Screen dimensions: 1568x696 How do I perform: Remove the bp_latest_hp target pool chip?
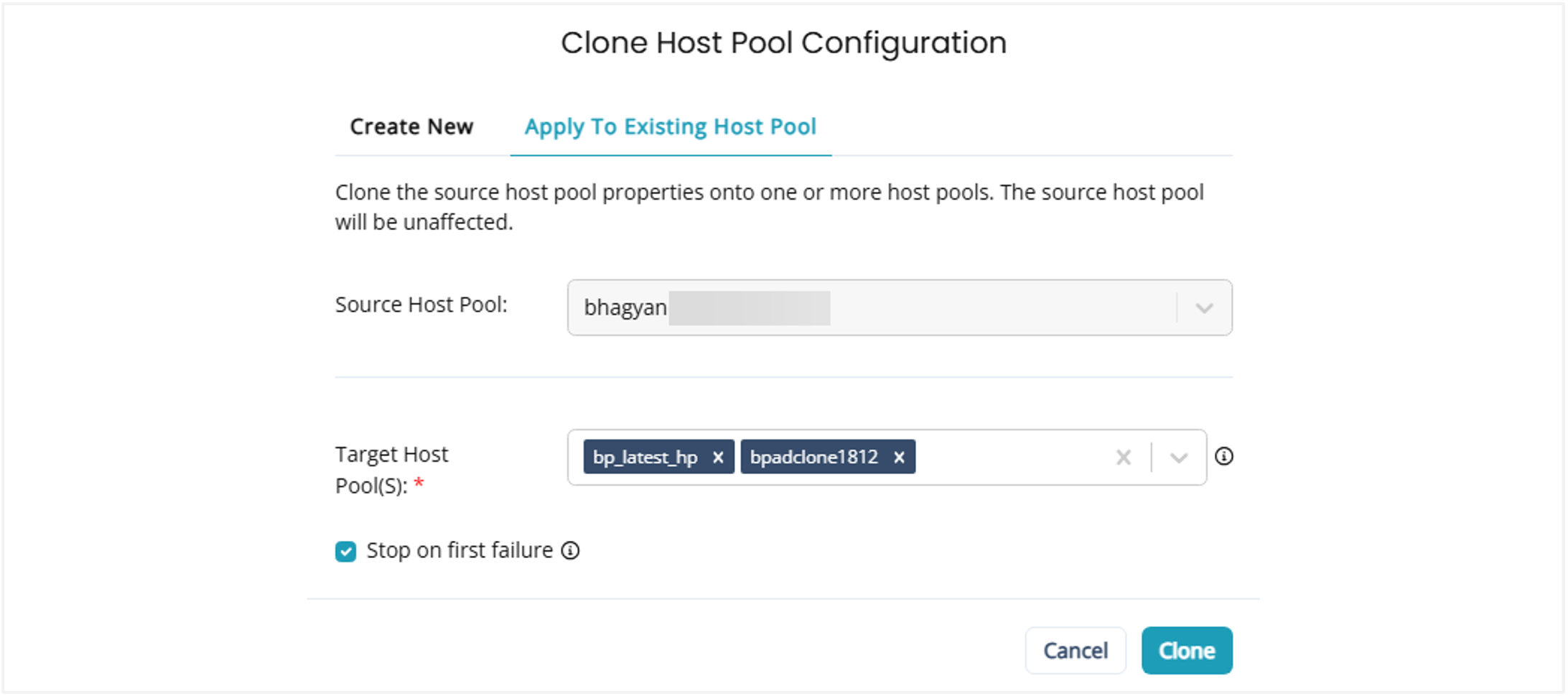coord(718,458)
